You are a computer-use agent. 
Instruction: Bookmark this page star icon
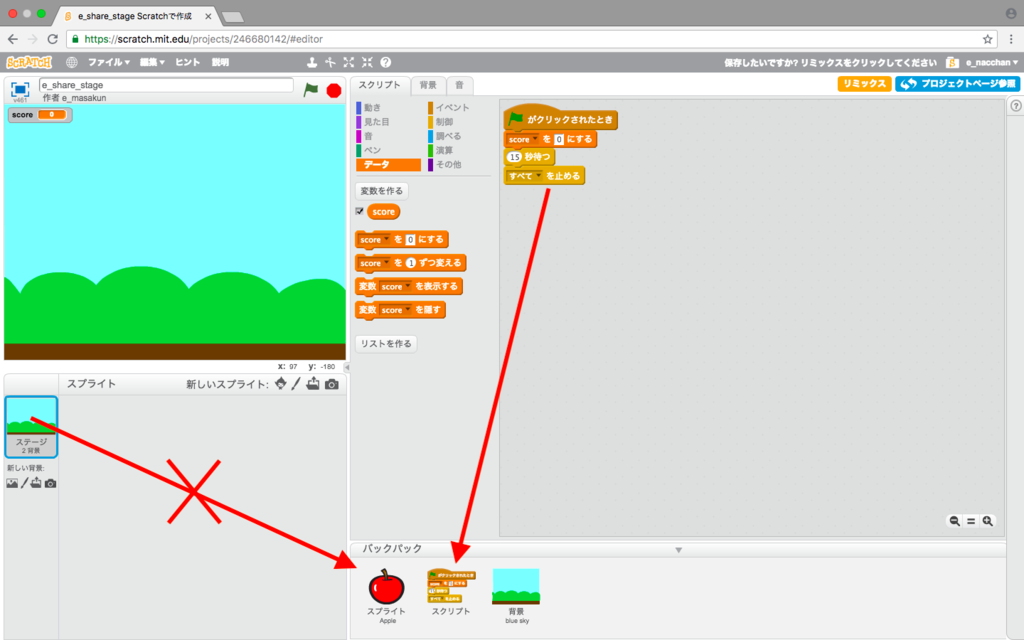(x=987, y=39)
